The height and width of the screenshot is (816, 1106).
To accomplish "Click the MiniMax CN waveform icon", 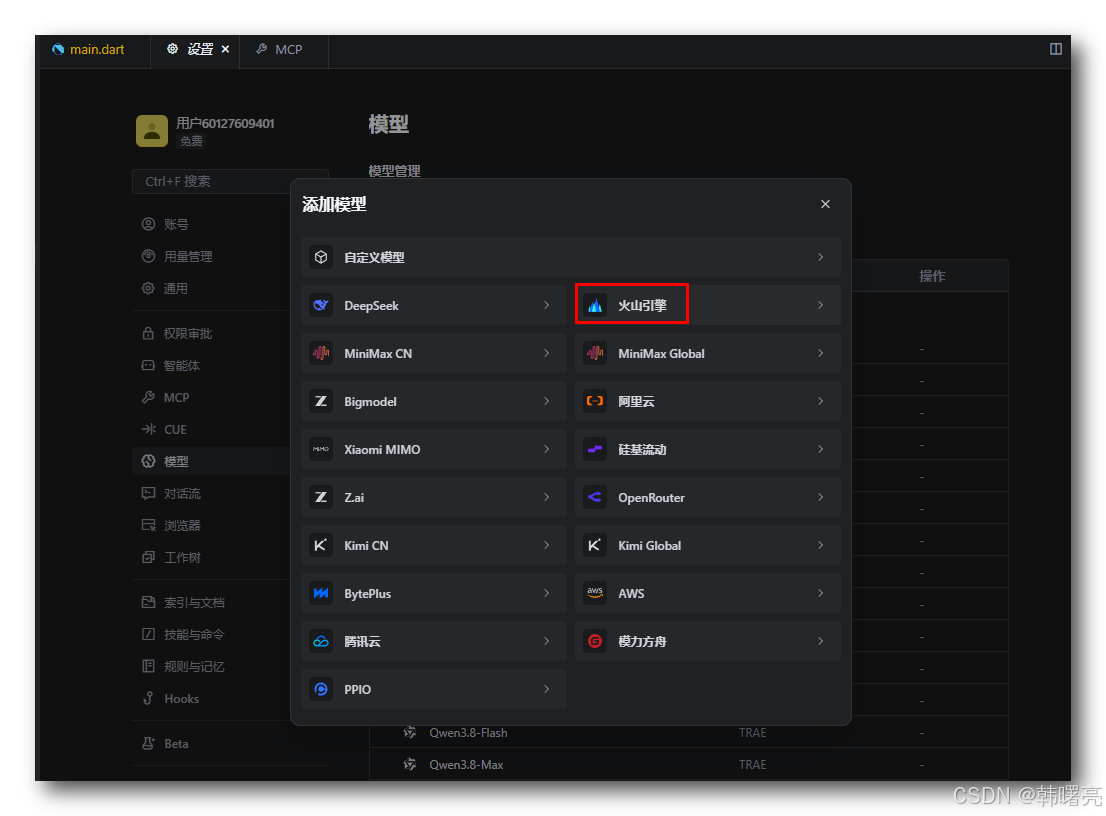I will coord(321,353).
